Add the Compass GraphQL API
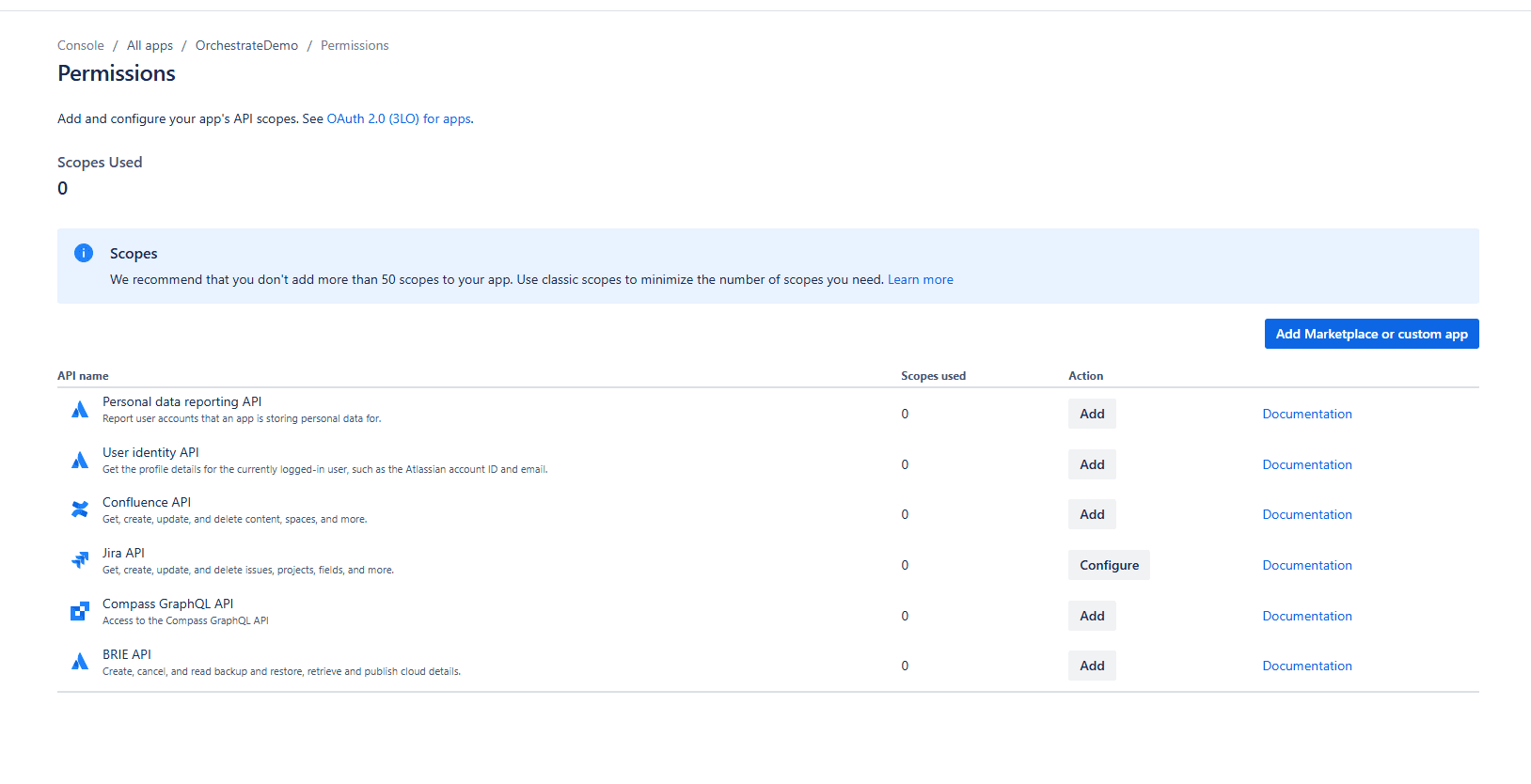This screenshot has height=784, width=1531. coord(1092,616)
